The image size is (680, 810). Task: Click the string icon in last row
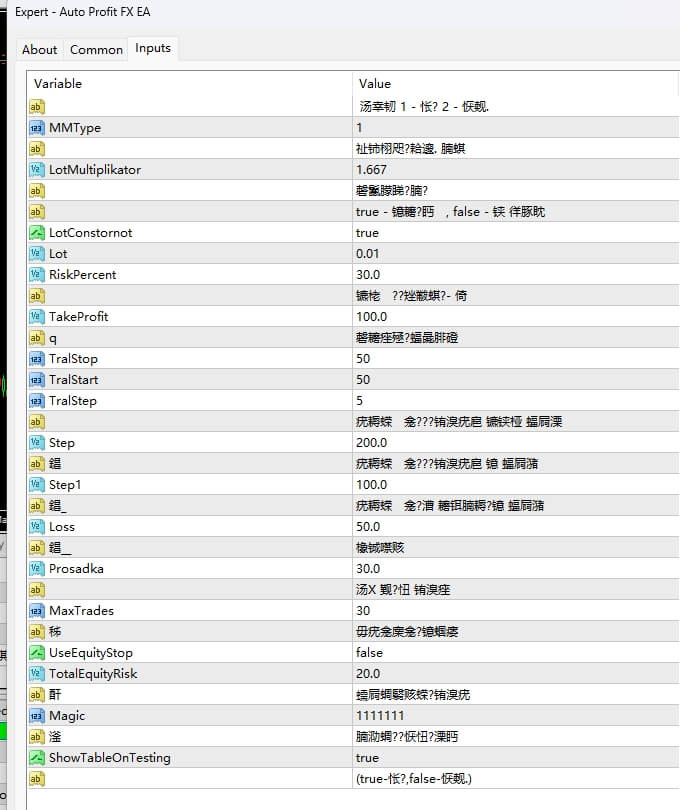(37, 778)
